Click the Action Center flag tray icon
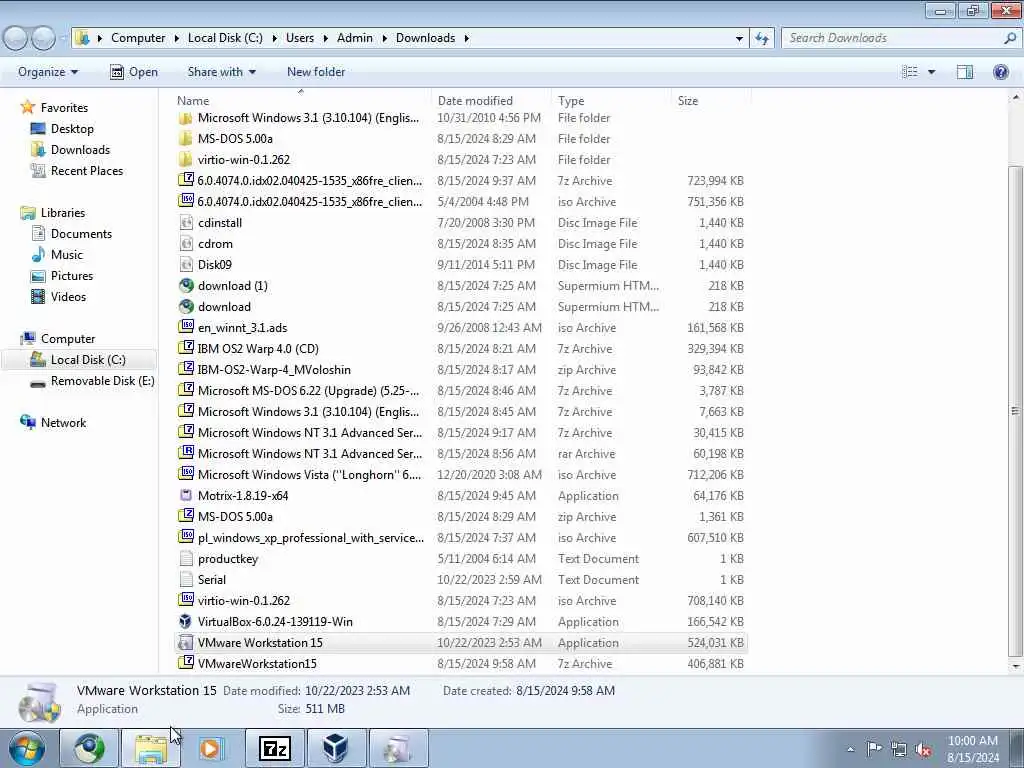 pyautogui.click(x=874, y=748)
